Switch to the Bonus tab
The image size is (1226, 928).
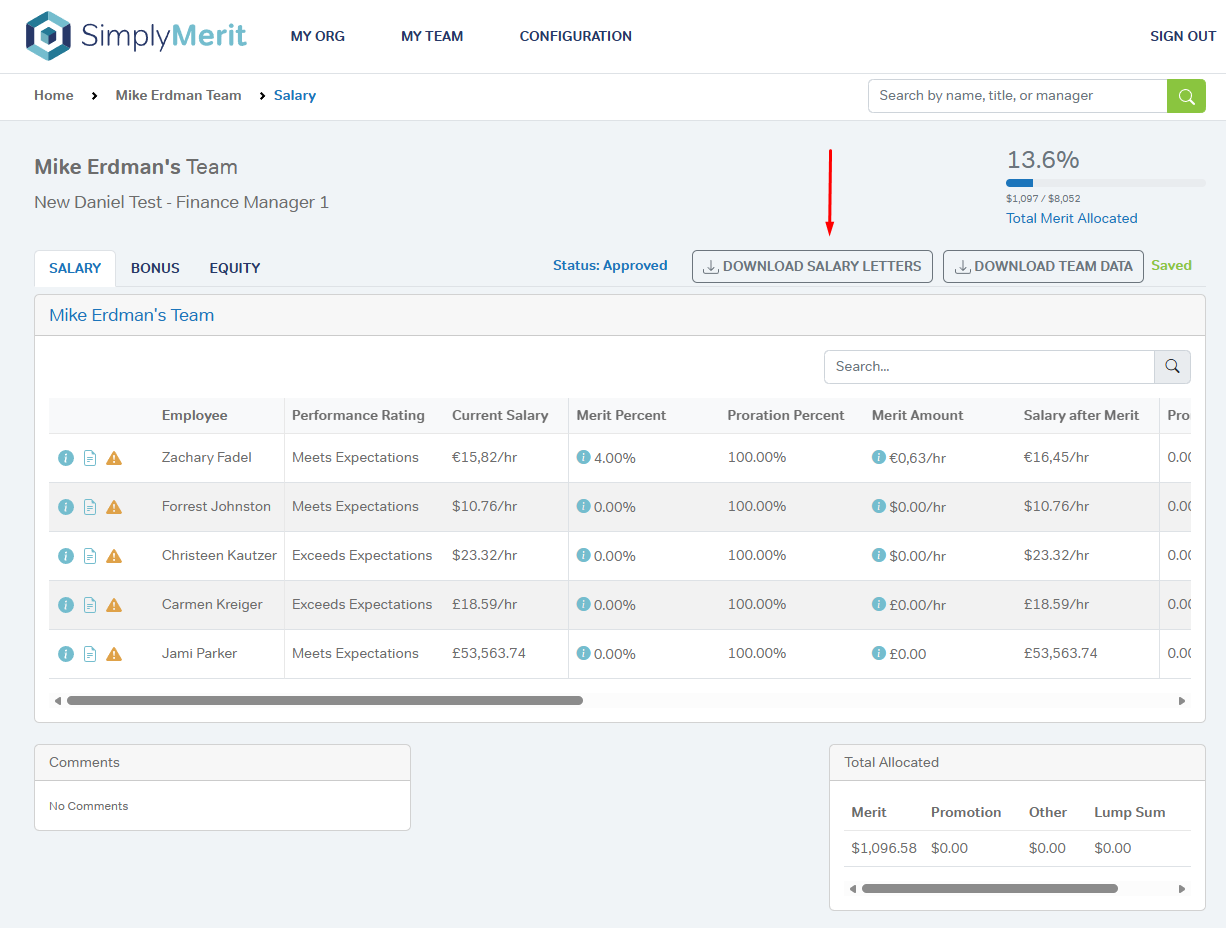click(155, 268)
